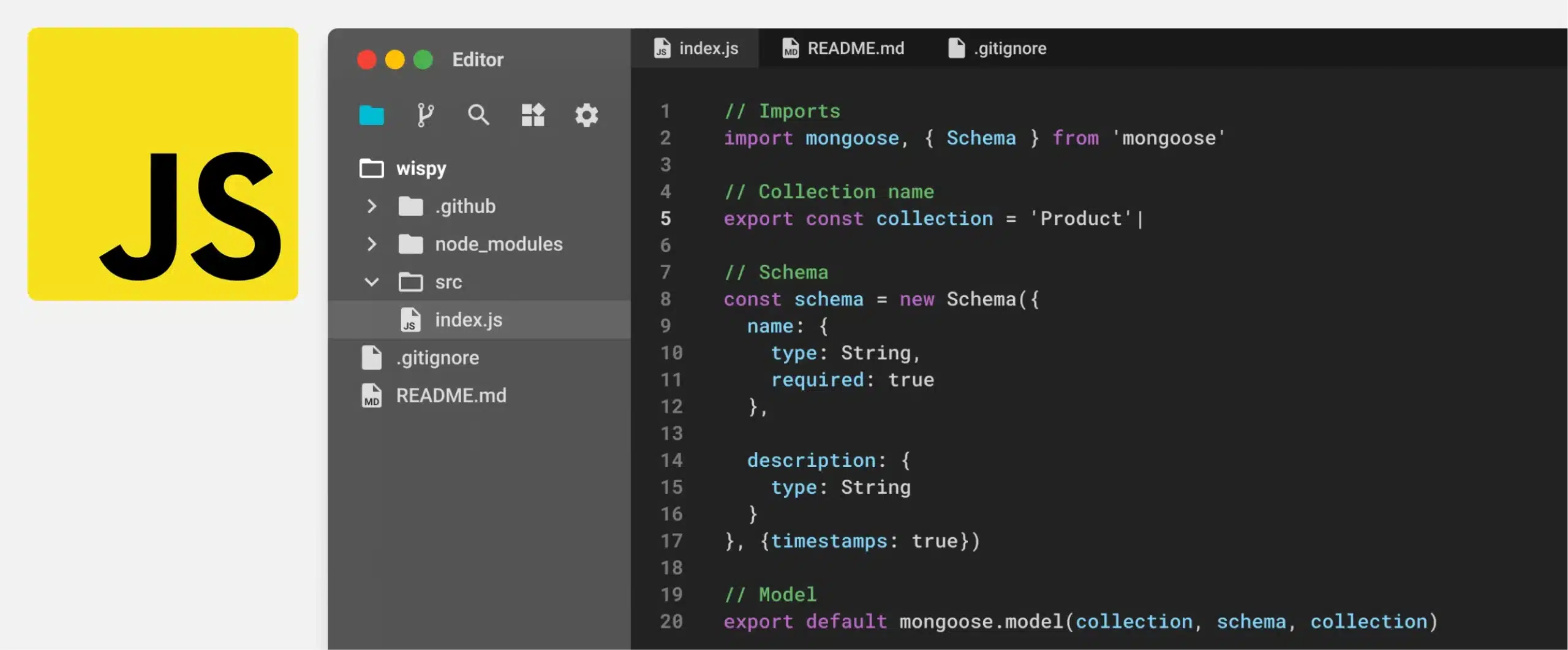Click the MD file icon beside README.md in sidebar
The image size is (1568, 650).
[x=371, y=396]
